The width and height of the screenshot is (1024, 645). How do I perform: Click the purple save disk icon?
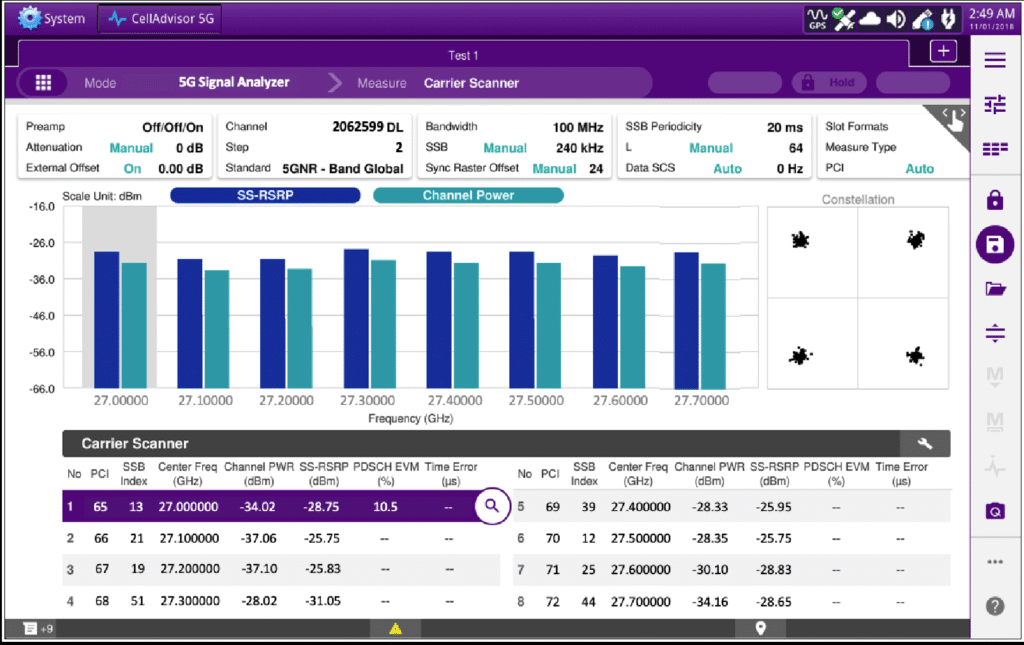pos(994,245)
